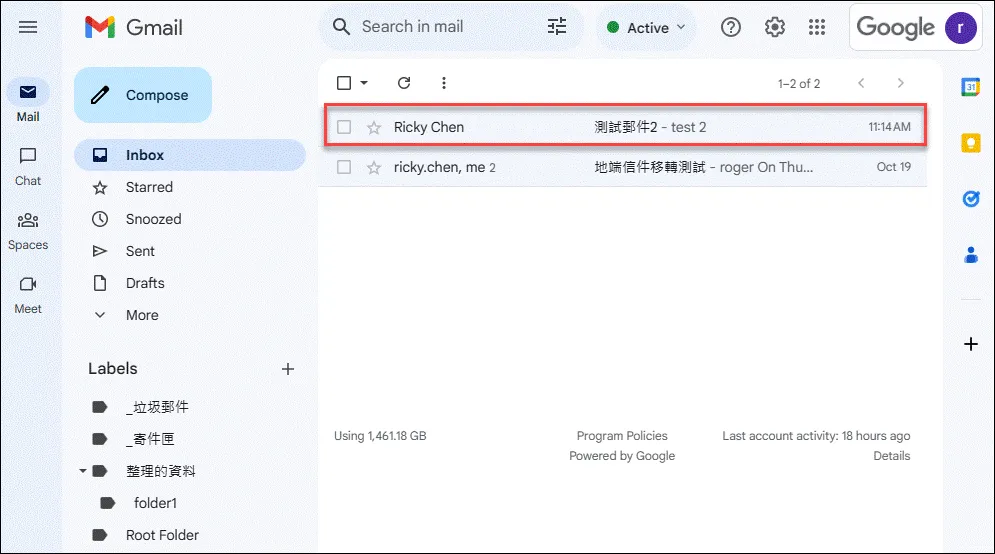This screenshot has width=995, height=554.
Task: Click the Powered by Google link
Action: 622,456
